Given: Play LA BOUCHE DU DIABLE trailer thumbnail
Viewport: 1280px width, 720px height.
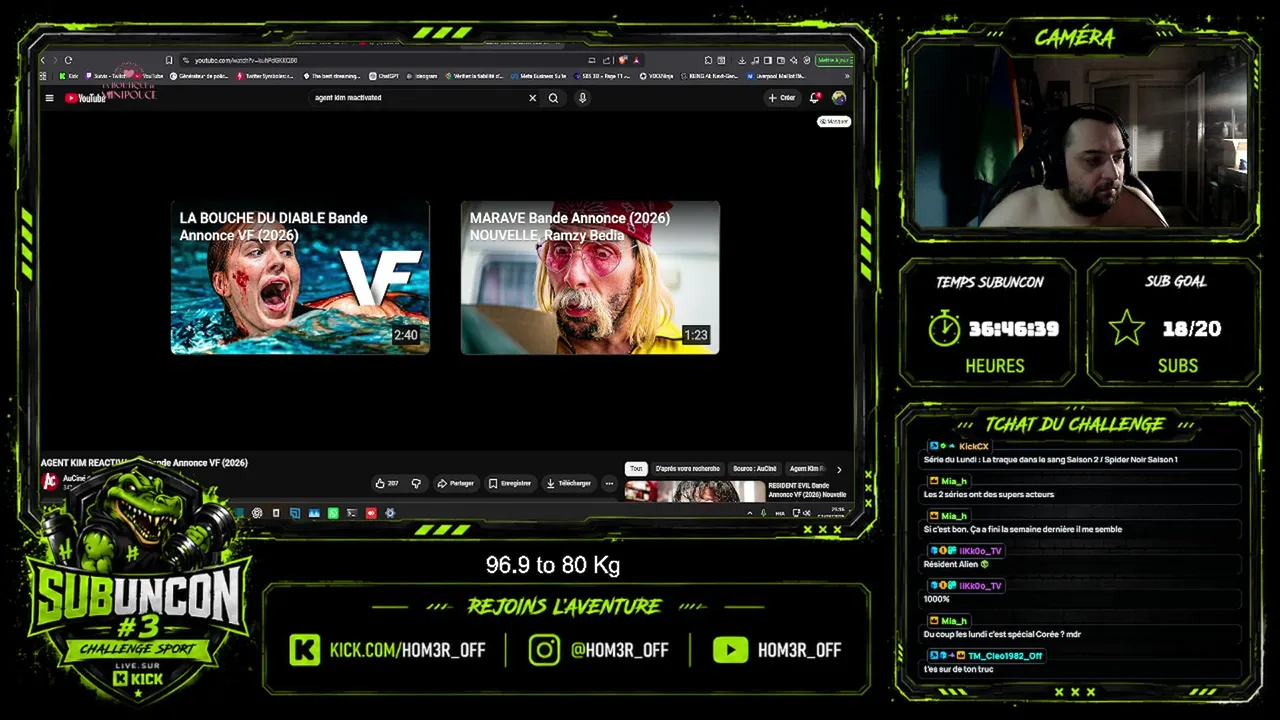Looking at the screenshot, I should pos(300,278).
